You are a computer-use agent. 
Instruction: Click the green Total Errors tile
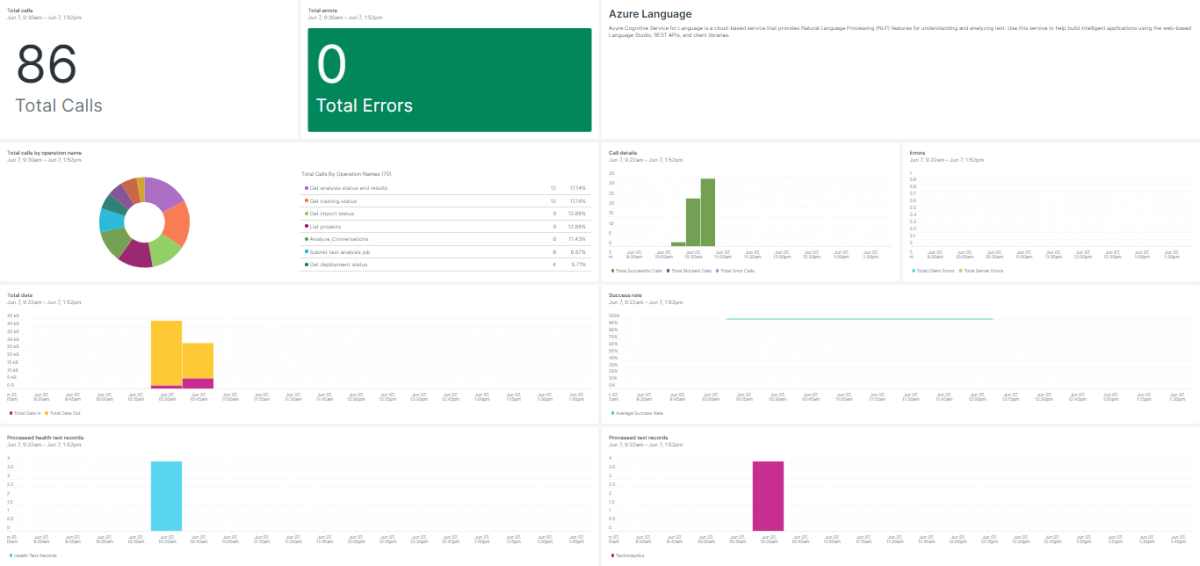(x=449, y=80)
